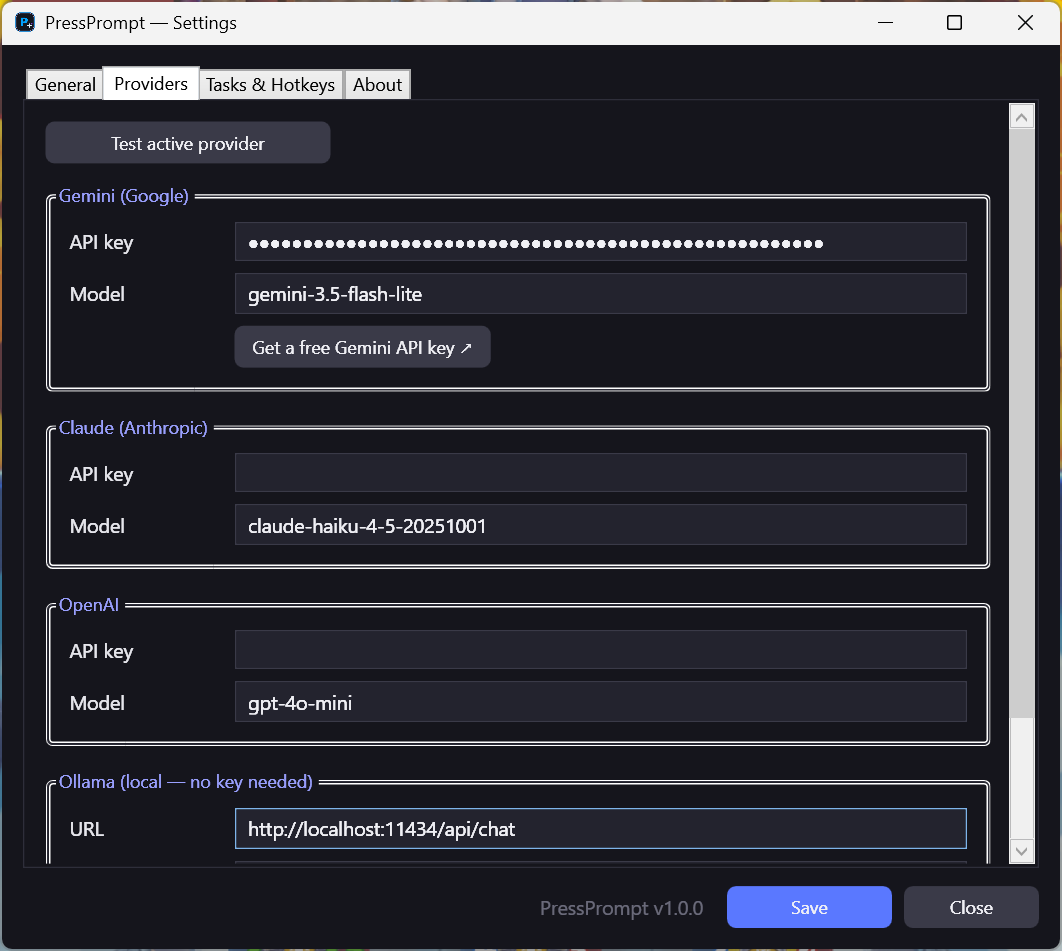1062x951 pixels.
Task: Open the Tasks & Hotkeys tab
Action: pos(270,85)
